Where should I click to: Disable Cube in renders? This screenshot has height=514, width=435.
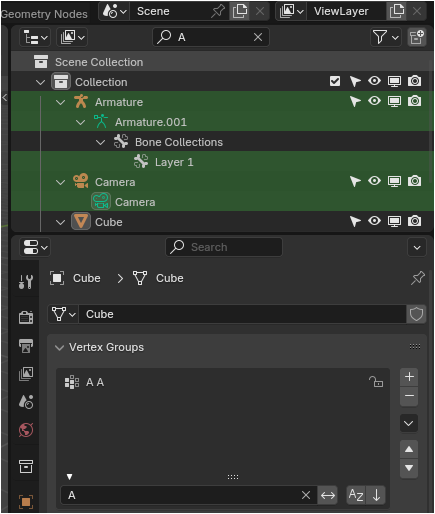point(414,221)
